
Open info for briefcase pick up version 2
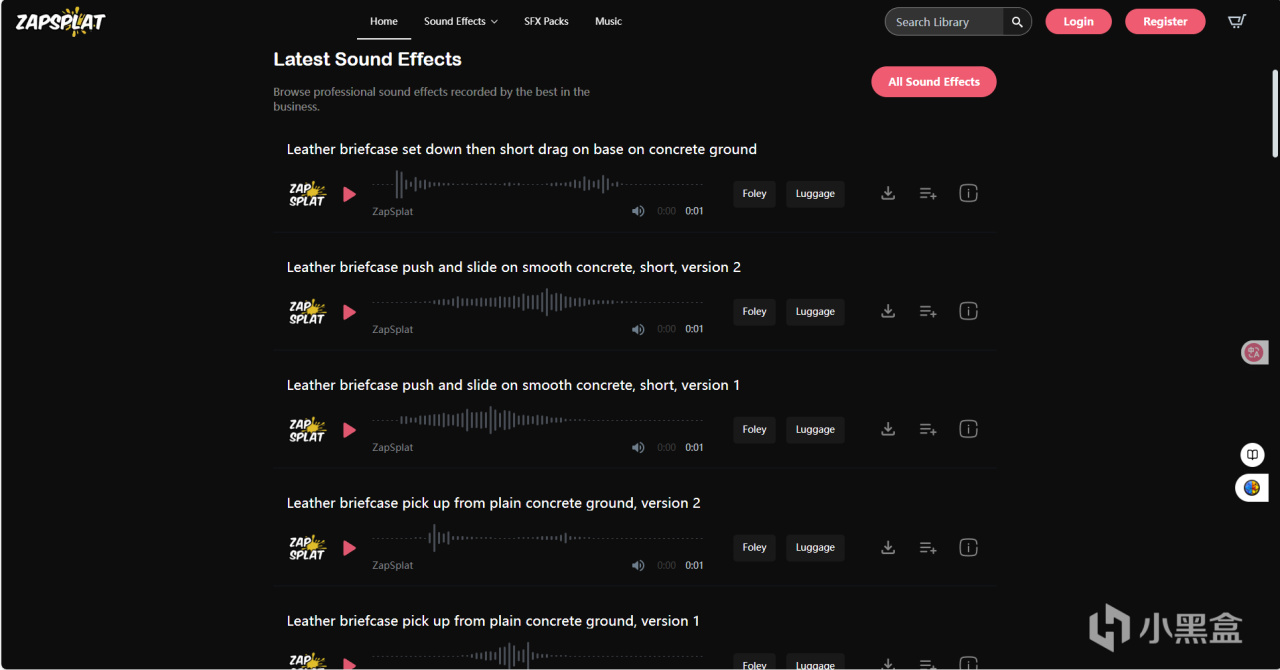coord(968,547)
